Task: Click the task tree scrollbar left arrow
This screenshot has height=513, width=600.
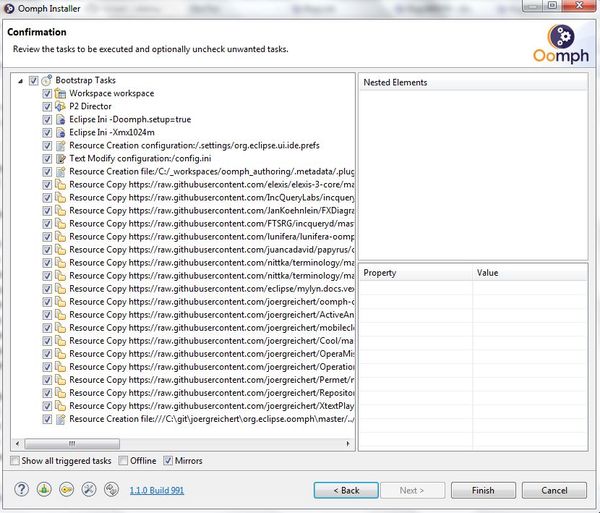Action: click(17, 444)
